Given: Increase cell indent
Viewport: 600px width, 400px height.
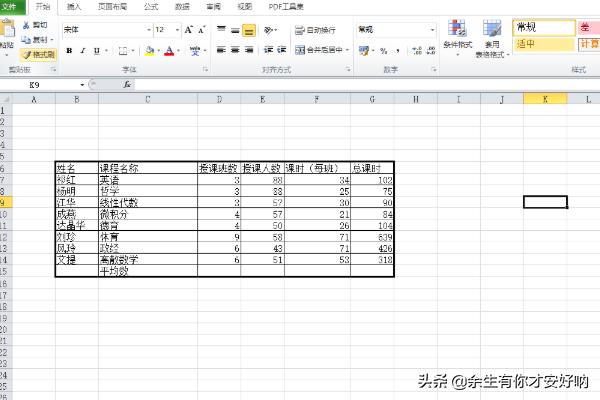Looking at the screenshot, I should [x=282, y=50].
